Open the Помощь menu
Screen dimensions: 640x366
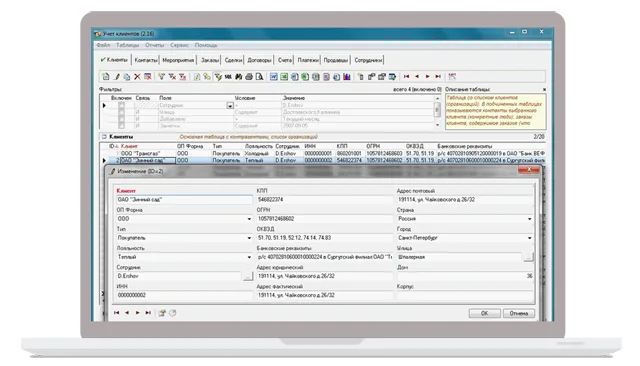pos(206,45)
